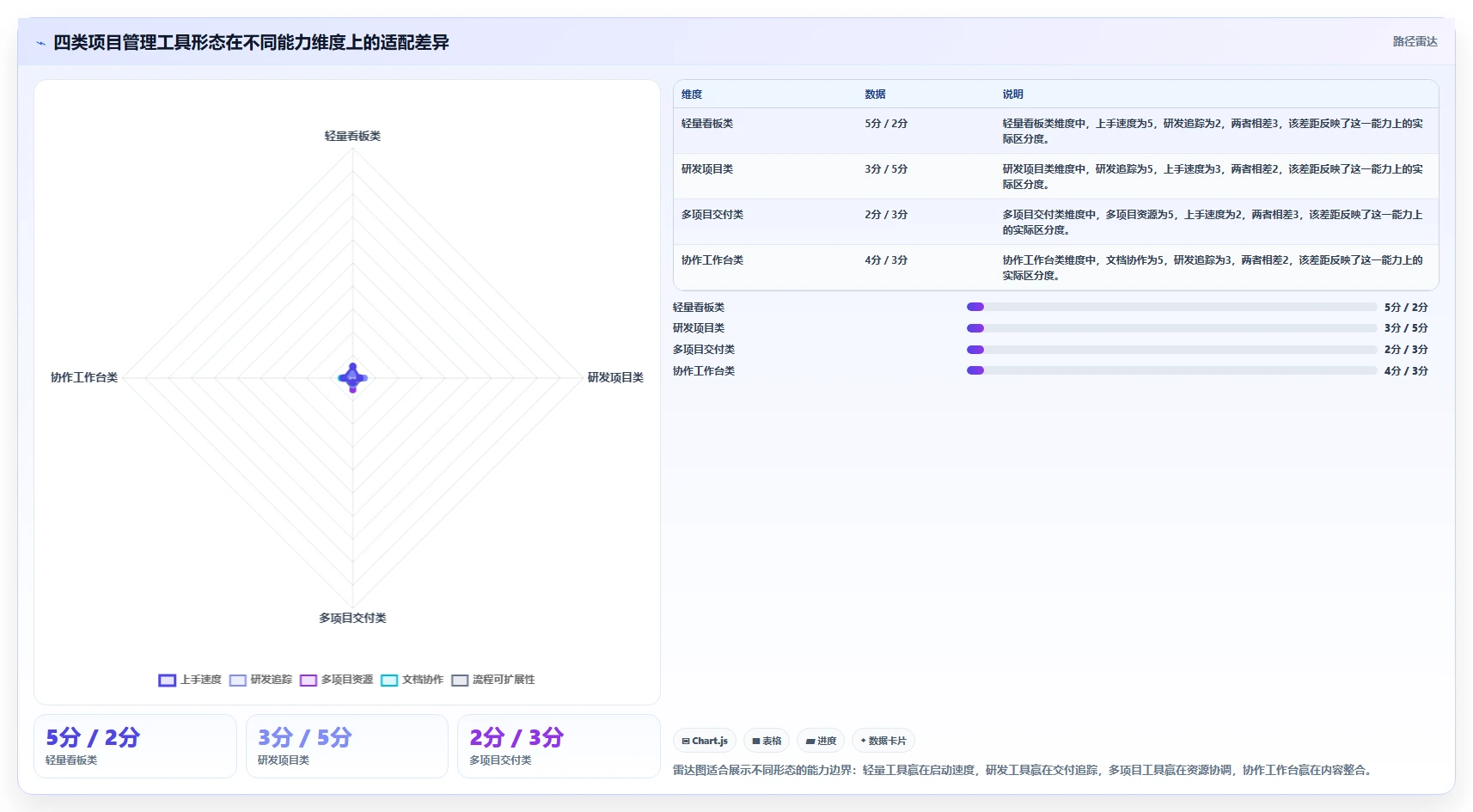Toggle the 流程可扩展性 legend series

(492, 680)
